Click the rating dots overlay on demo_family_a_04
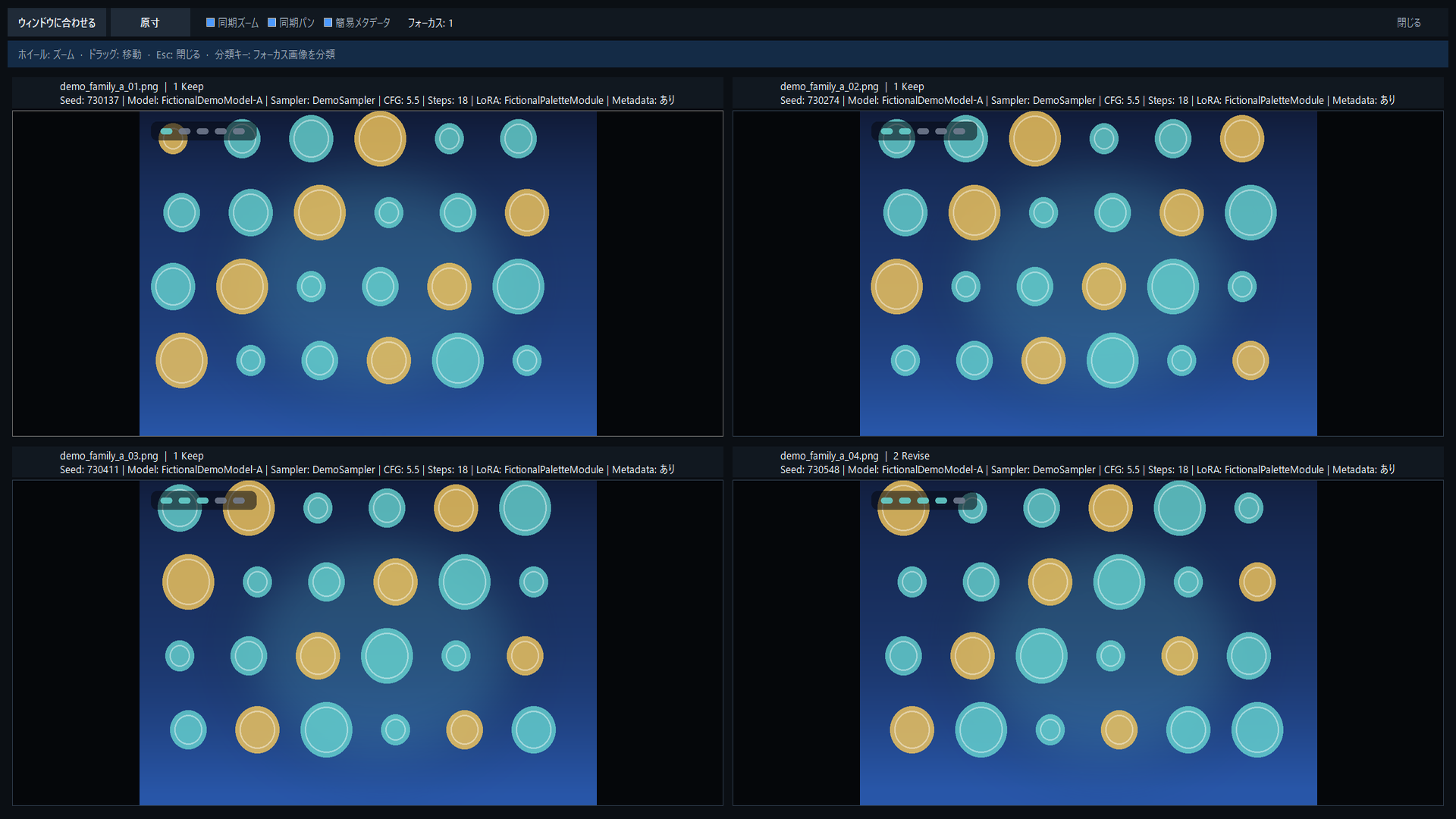The image size is (1456, 819). pyautogui.click(x=924, y=500)
